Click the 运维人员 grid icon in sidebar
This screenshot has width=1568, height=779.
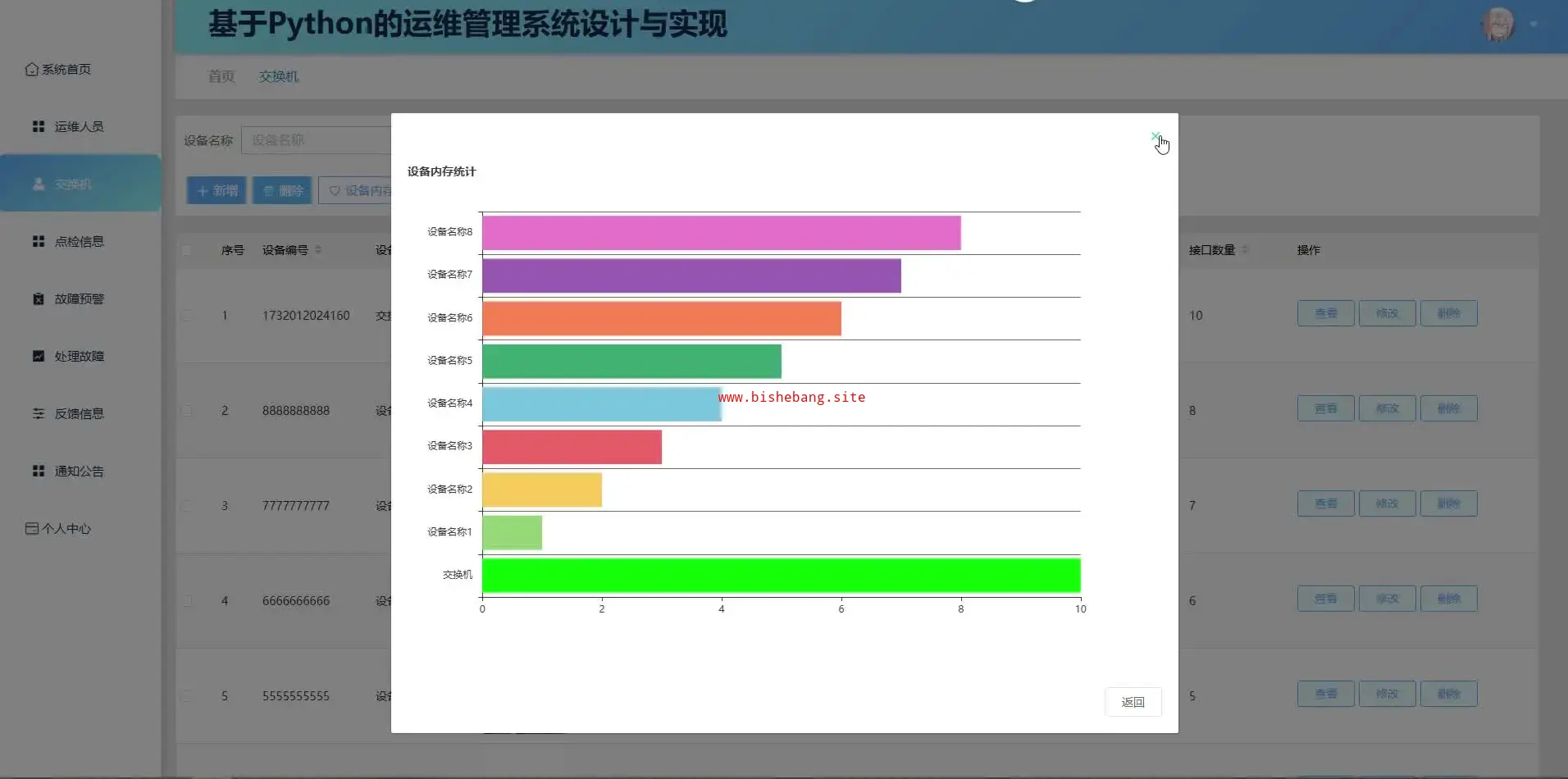click(38, 126)
